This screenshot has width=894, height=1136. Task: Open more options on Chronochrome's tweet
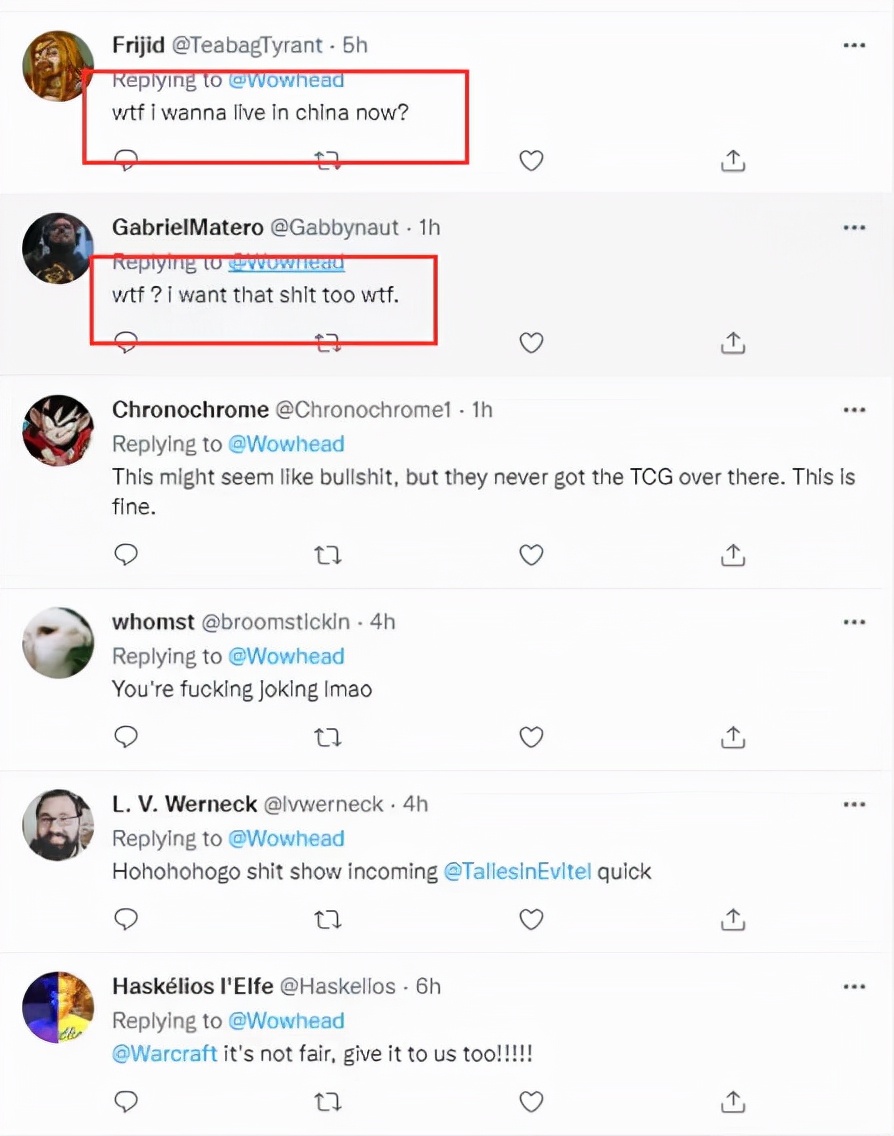(x=853, y=410)
